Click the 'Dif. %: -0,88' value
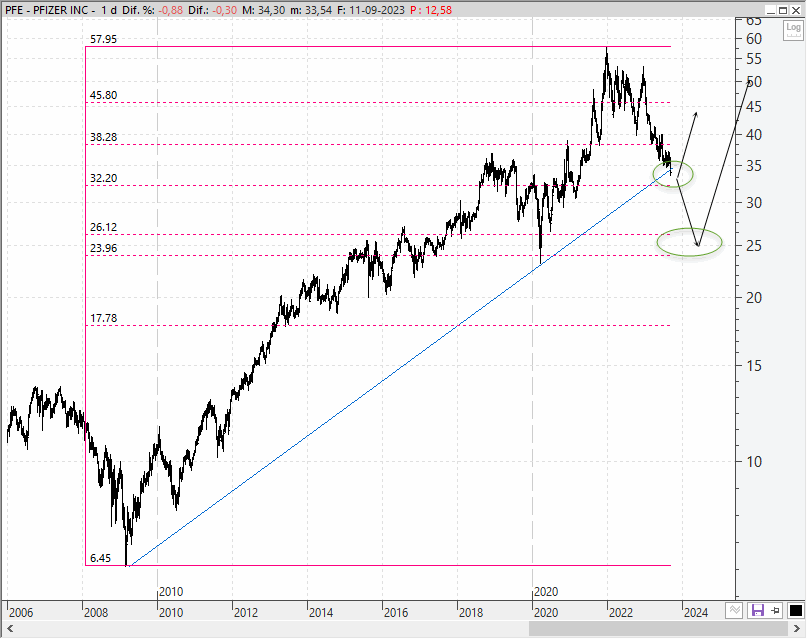 click(152, 10)
